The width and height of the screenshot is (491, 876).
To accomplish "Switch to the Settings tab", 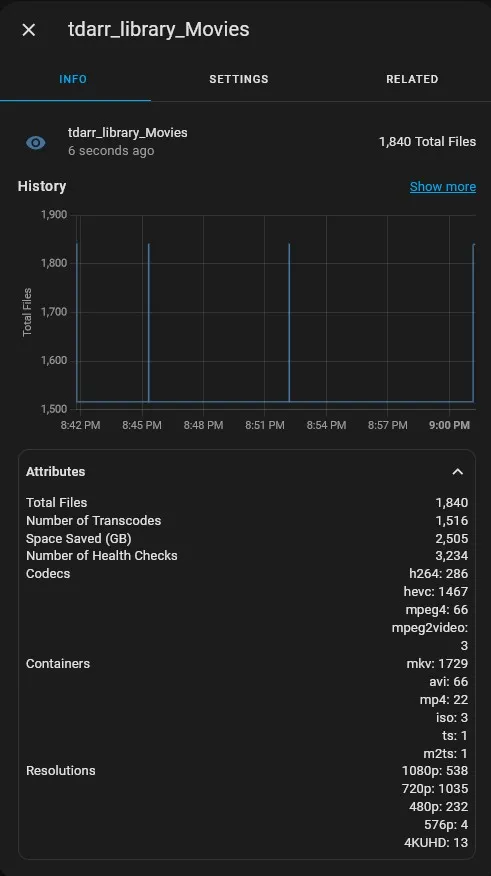I will (x=239, y=79).
